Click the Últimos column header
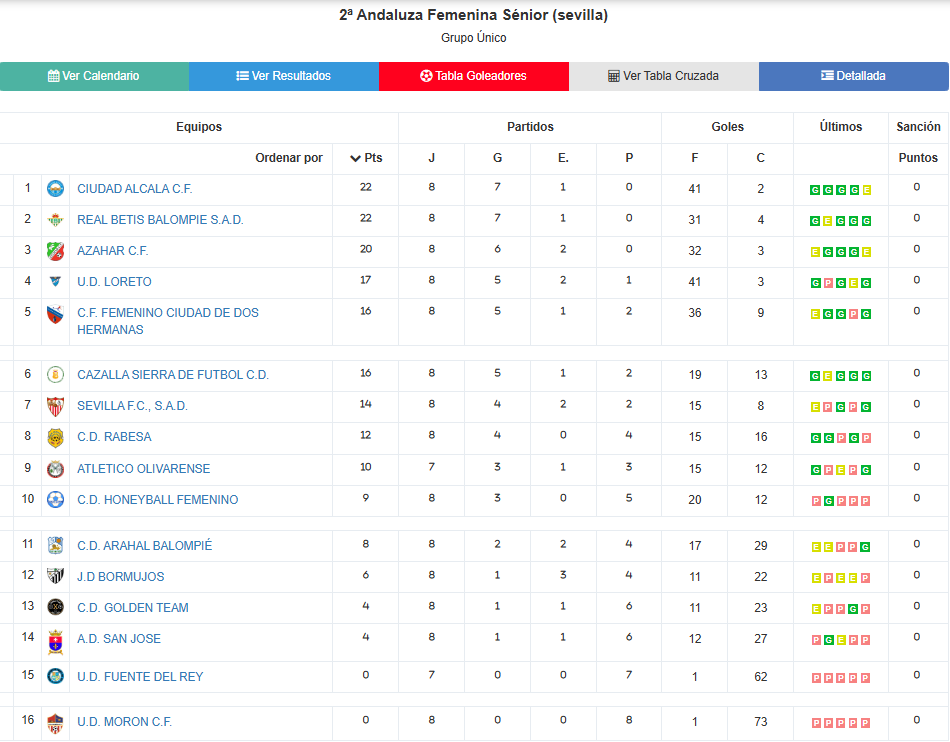The image size is (950, 742). click(x=841, y=127)
